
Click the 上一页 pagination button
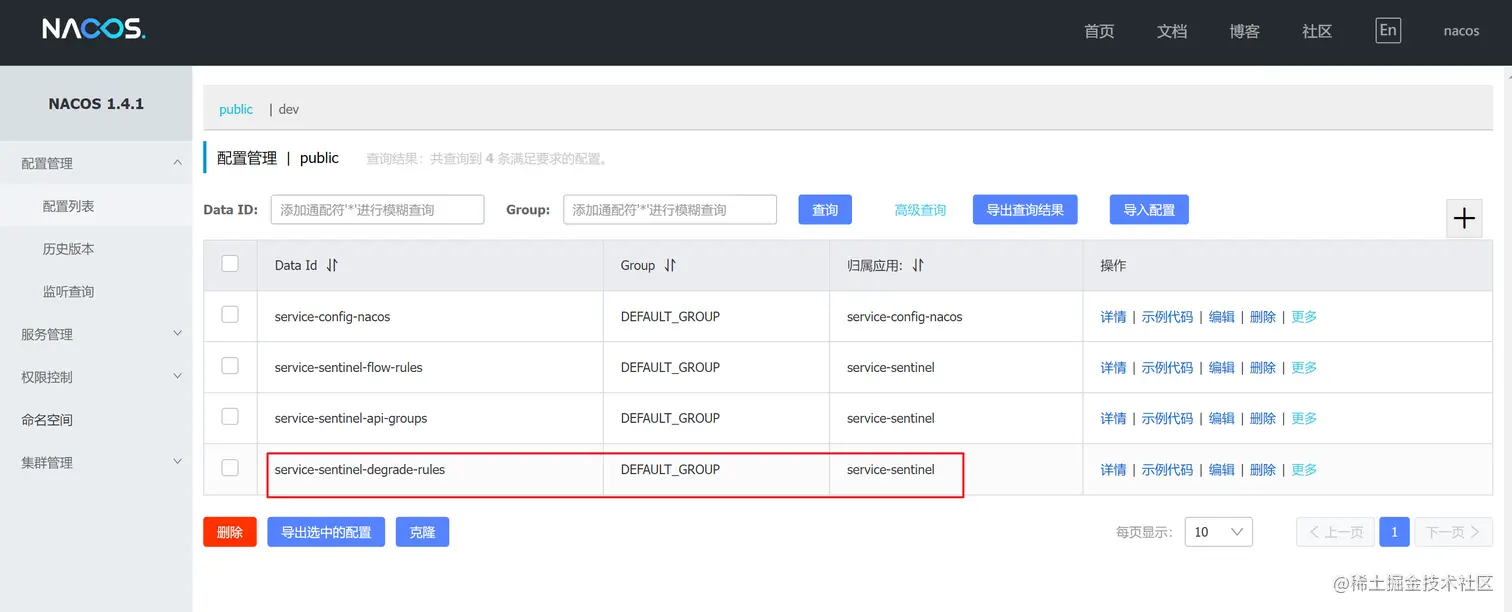tap(1335, 532)
